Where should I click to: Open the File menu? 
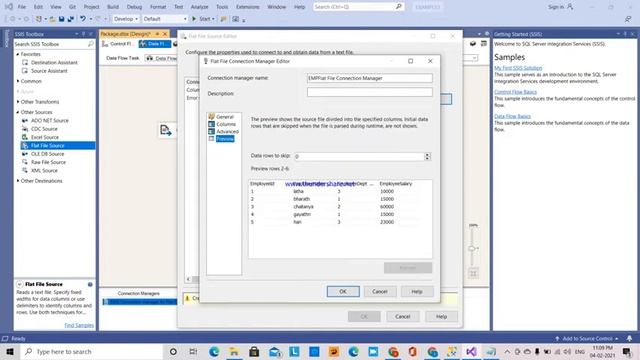[x=22, y=7]
